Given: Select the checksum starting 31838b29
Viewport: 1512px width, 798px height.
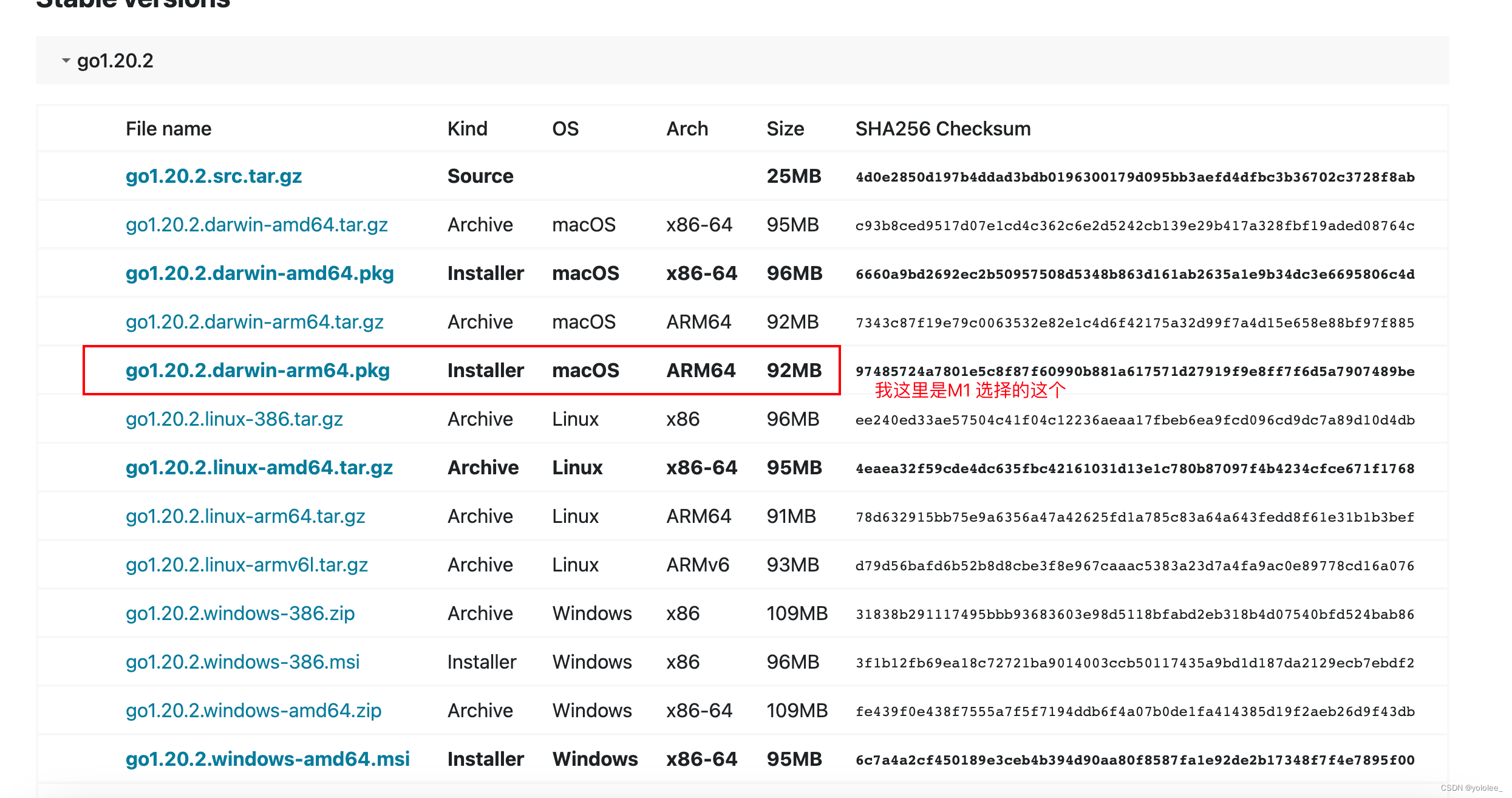Looking at the screenshot, I should [1135, 615].
